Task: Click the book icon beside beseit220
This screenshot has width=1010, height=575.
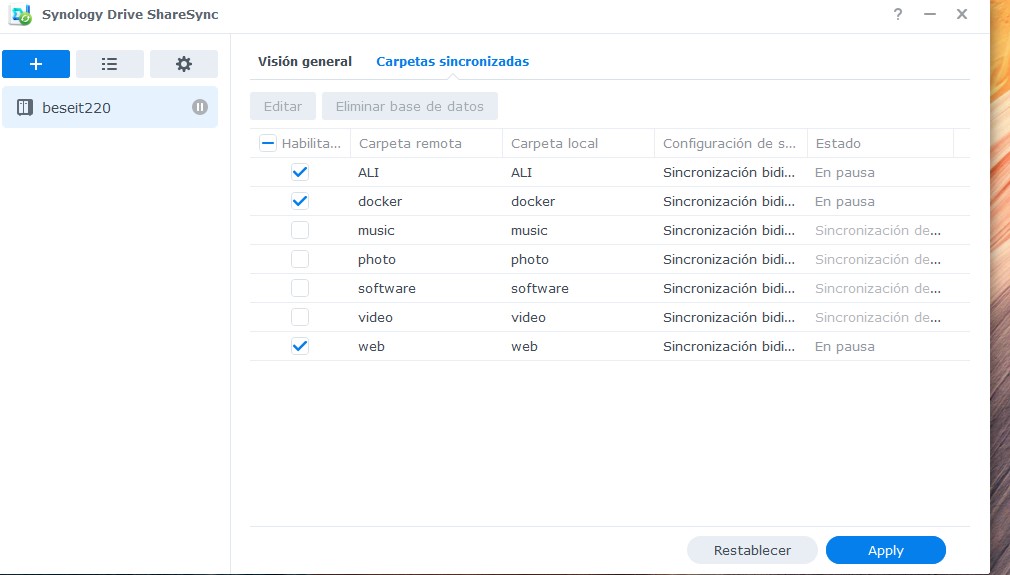Action: [x=25, y=107]
